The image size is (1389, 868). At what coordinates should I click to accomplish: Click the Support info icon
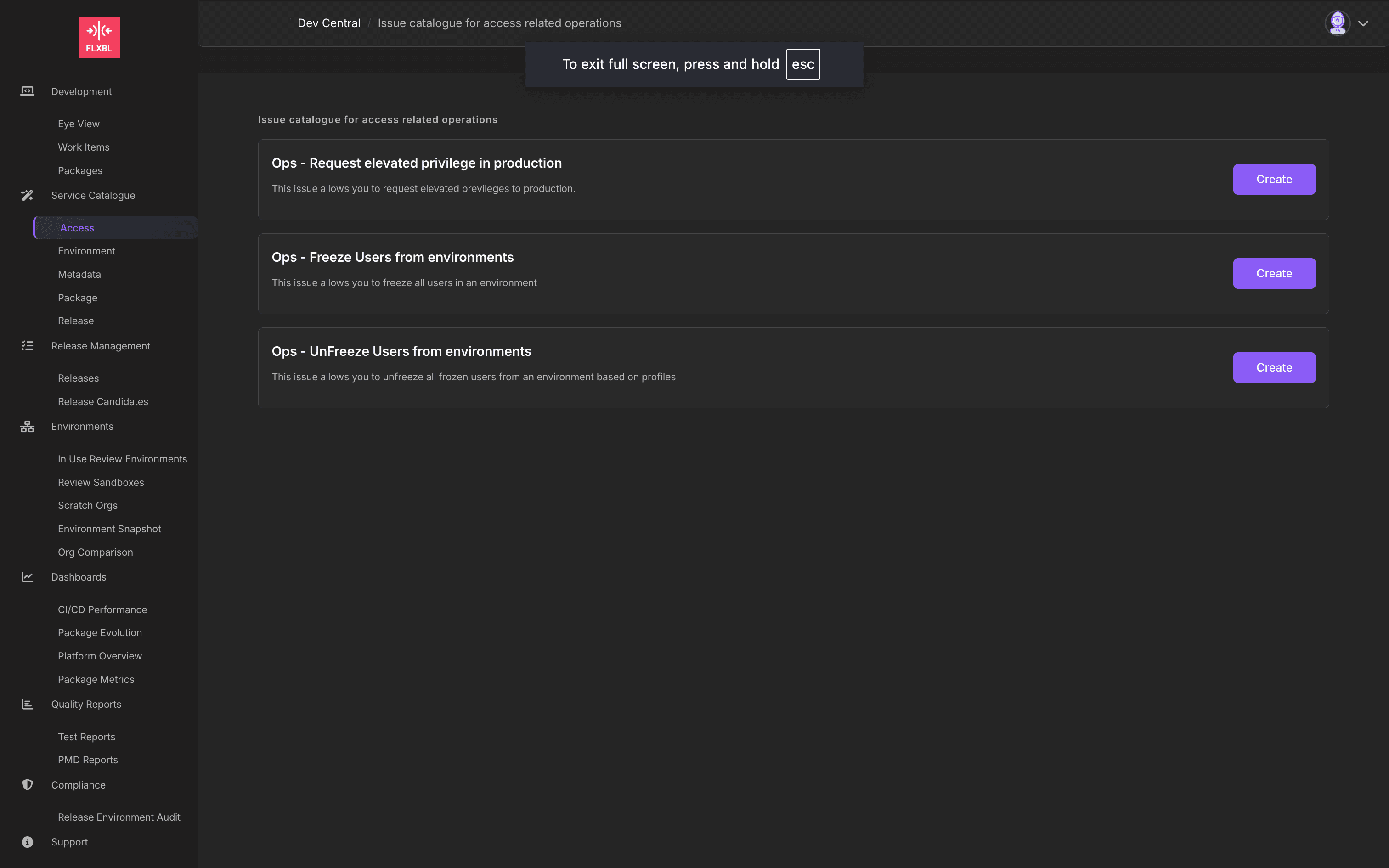[27, 842]
